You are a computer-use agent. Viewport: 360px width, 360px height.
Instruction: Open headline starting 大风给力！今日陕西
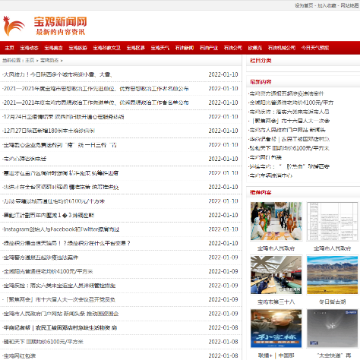(x=57, y=75)
